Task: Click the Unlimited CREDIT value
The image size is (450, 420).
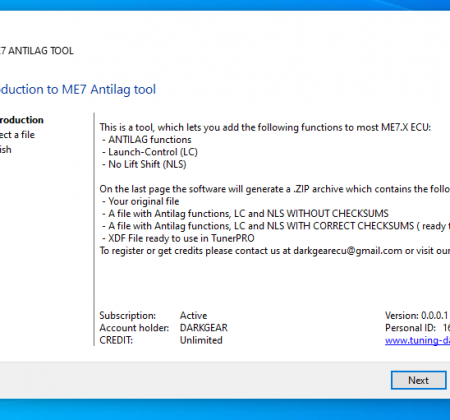Action: click(x=201, y=340)
